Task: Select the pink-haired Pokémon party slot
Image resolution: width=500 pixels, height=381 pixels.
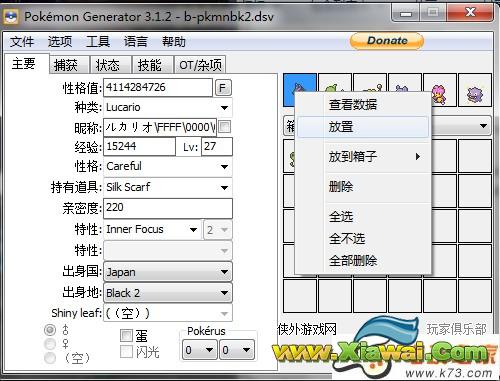Action: [440, 90]
